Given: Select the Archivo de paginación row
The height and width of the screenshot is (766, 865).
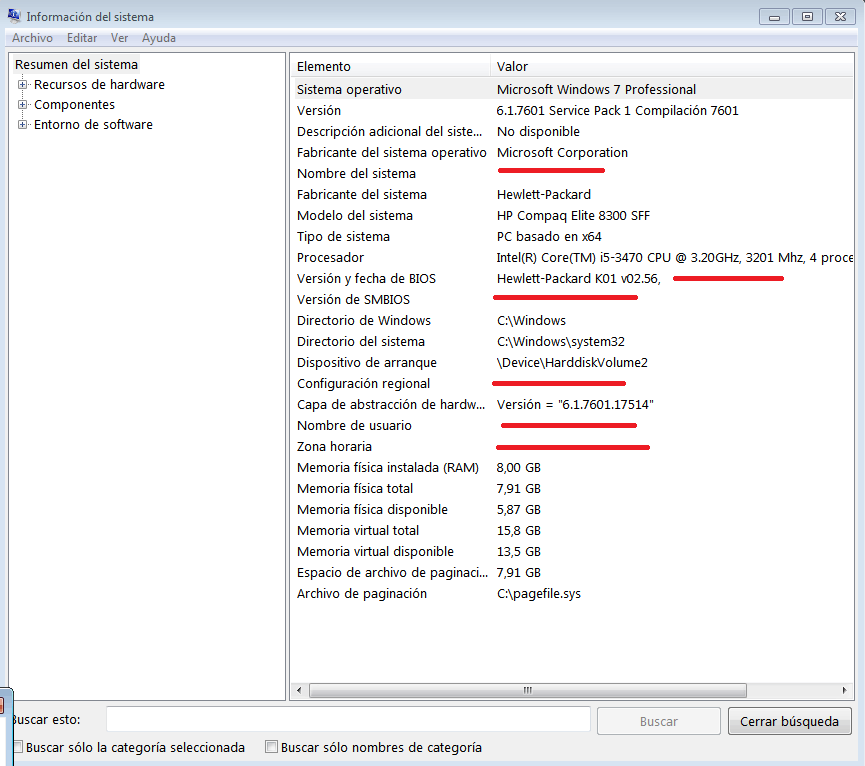Looking at the screenshot, I should pyautogui.click(x=573, y=593).
